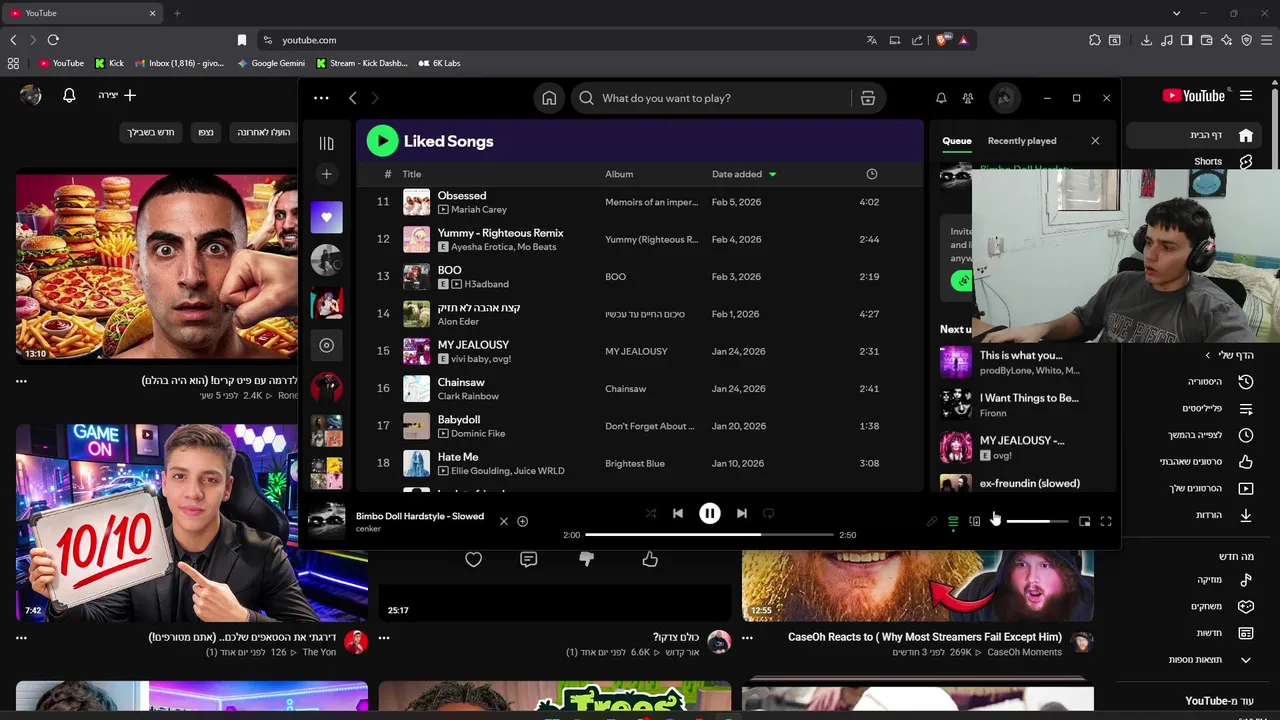
Task: Sort by duration clock icon header
Action: coord(871,174)
